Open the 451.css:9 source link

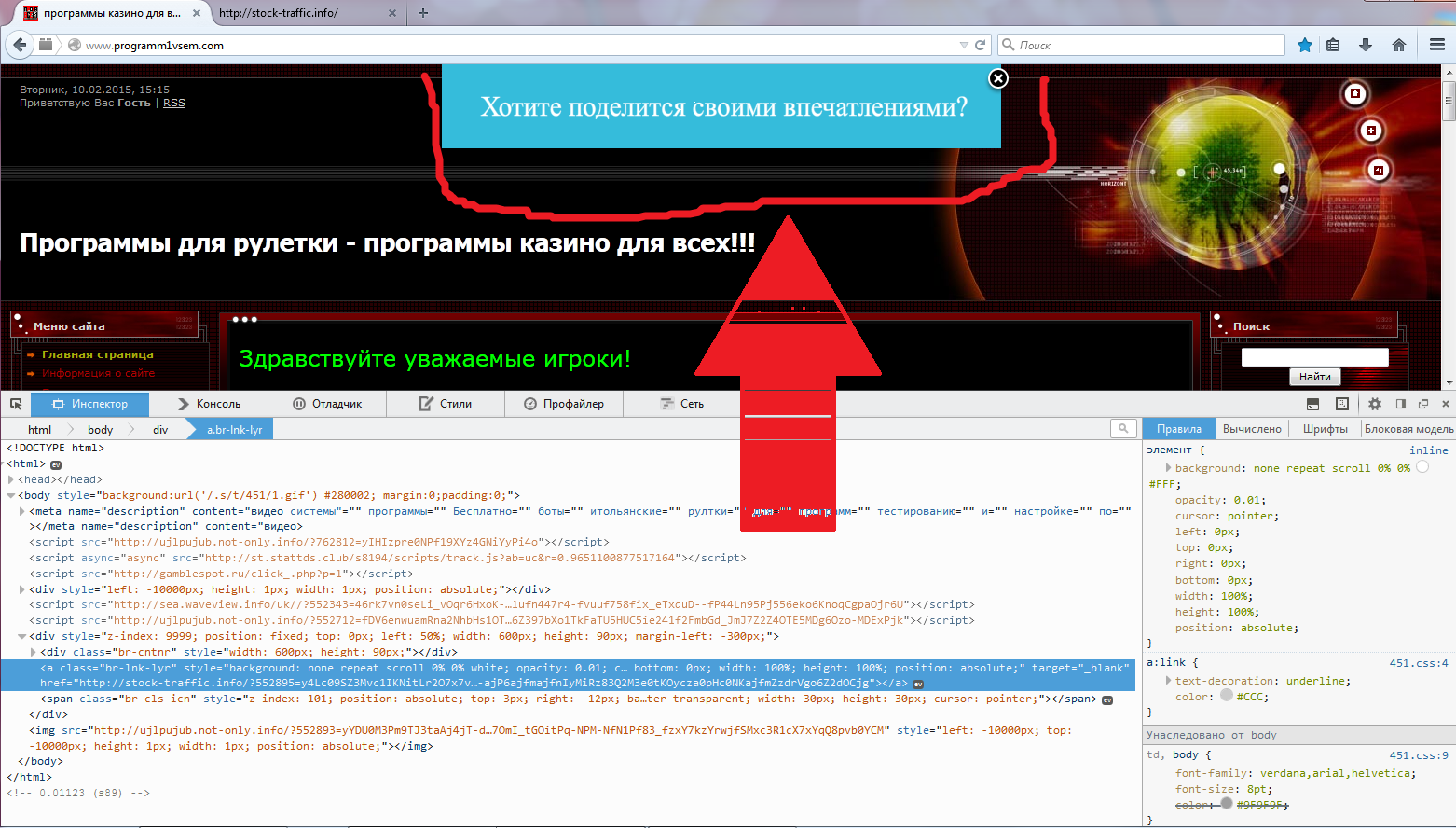pyautogui.click(x=1419, y=755)
